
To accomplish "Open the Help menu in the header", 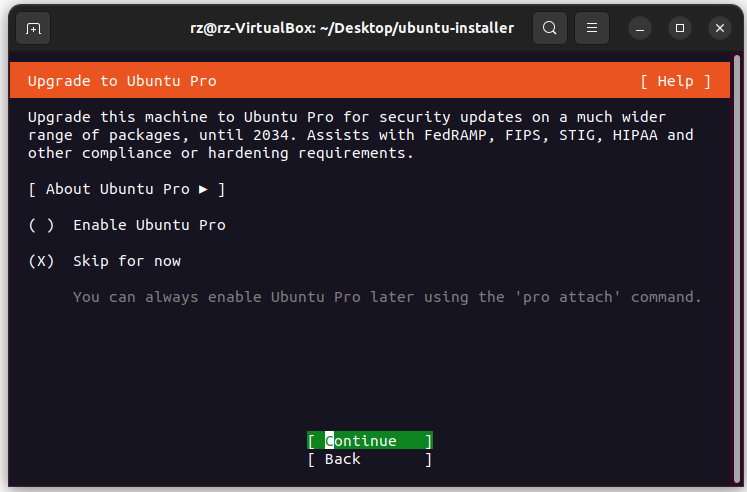I will point(675,81).
